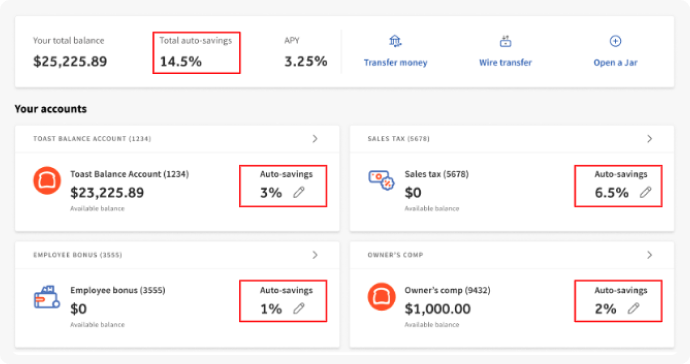Viewport: 690px width, 364px height.
Task: Click the 1% auto-savings value
Action: pyautogui.click(x=271, y=309)
